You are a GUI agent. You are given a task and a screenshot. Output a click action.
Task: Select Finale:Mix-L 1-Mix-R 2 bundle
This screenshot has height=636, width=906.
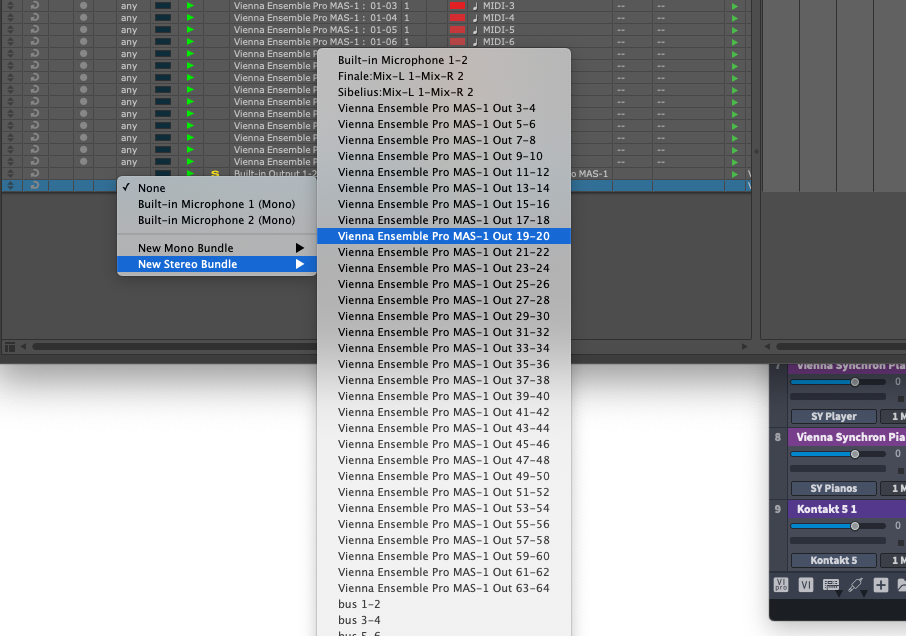444,76
